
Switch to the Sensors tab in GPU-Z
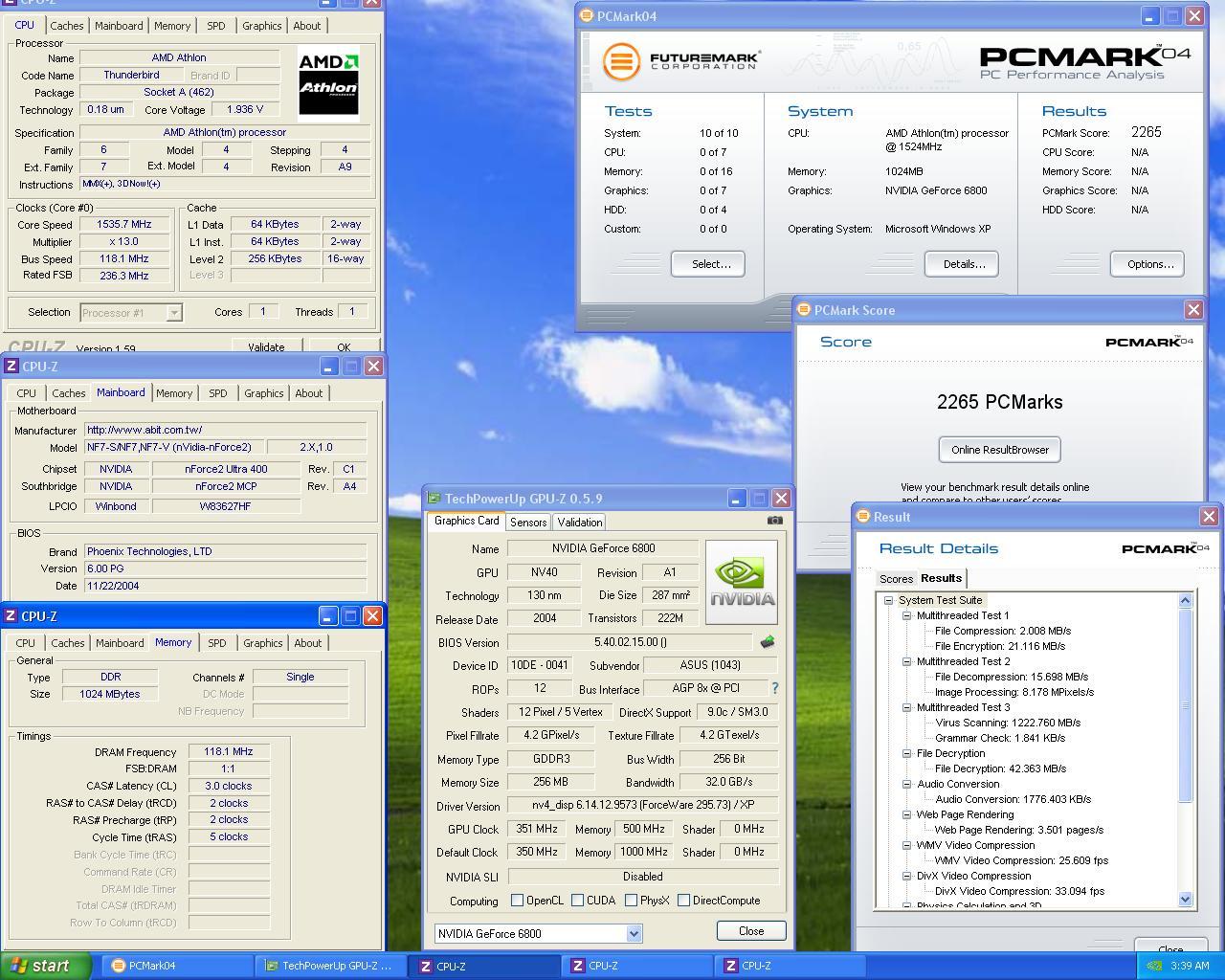point(528,523)
